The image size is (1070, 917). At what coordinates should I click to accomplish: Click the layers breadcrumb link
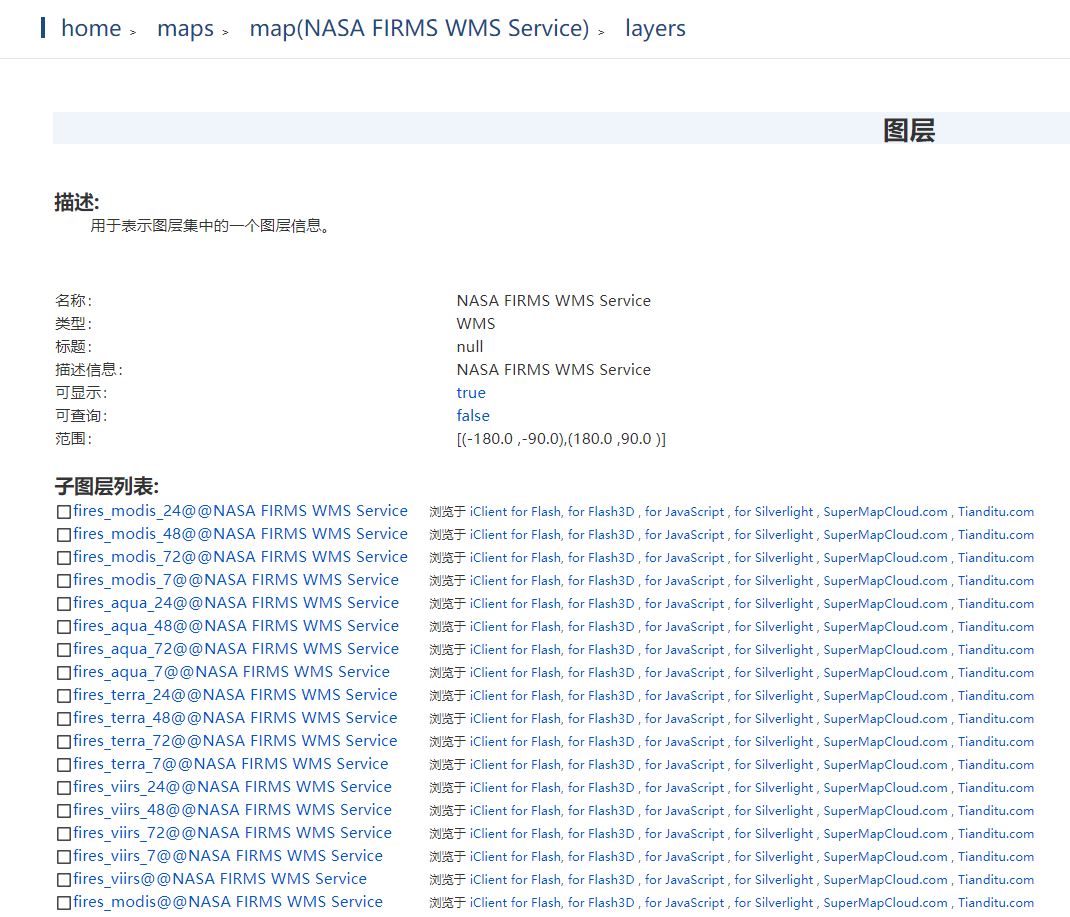(655, 28)
